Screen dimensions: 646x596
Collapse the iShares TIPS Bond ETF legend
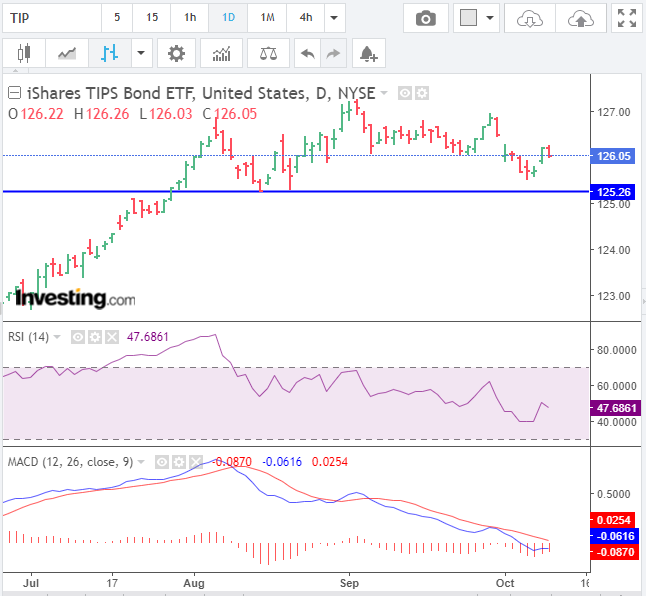14,93
